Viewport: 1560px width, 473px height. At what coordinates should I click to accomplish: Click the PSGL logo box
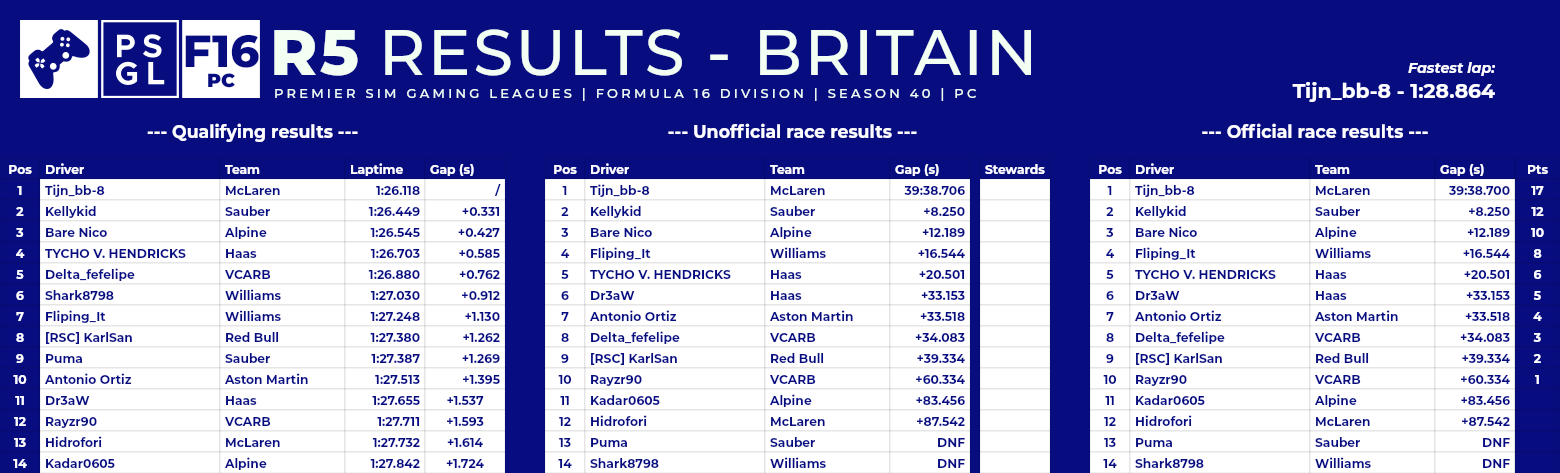click(x=140, y=59)
